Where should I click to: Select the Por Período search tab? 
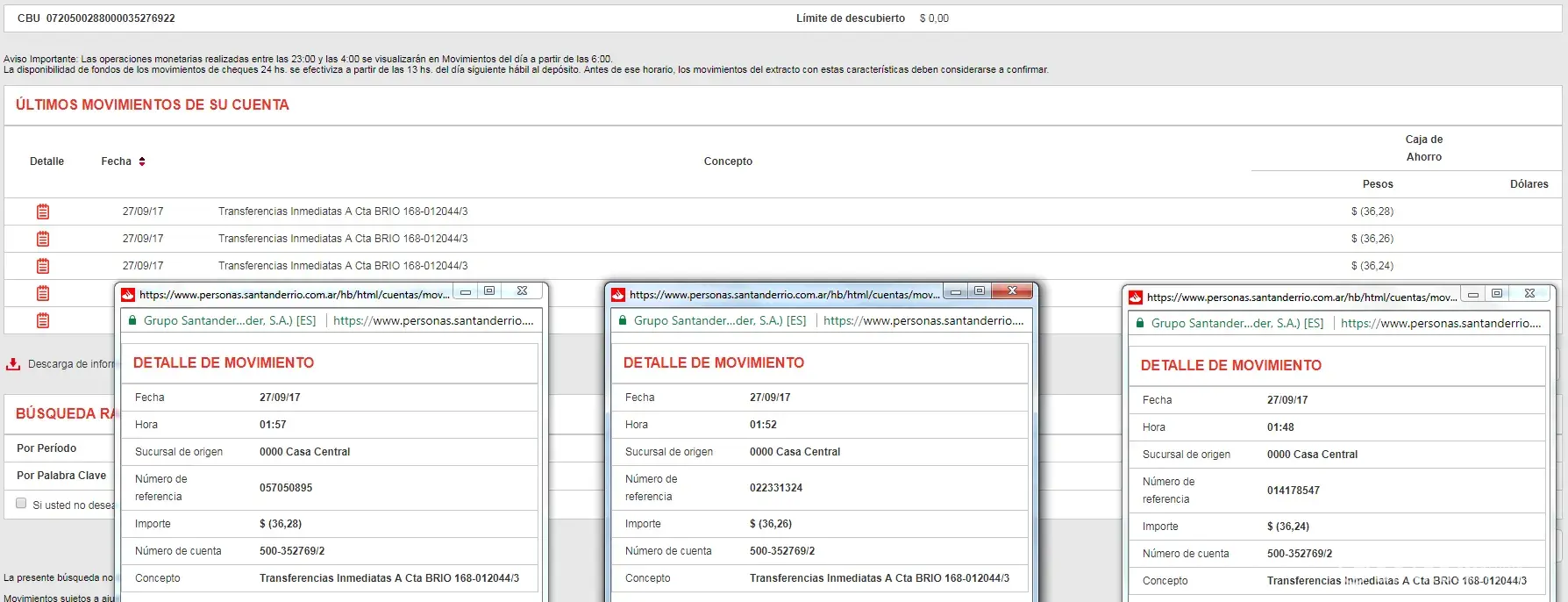point(46,448)
